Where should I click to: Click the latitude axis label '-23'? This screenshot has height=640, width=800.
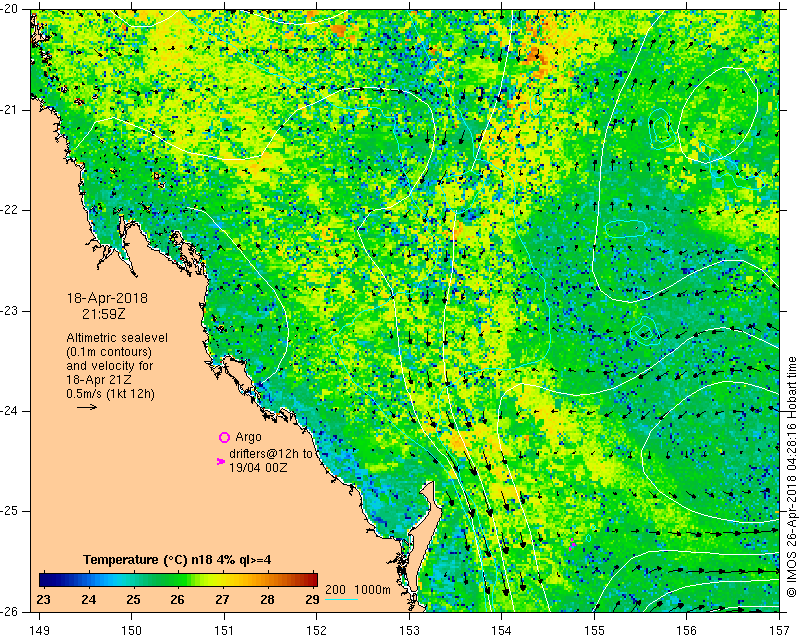[x=9, y=310]
